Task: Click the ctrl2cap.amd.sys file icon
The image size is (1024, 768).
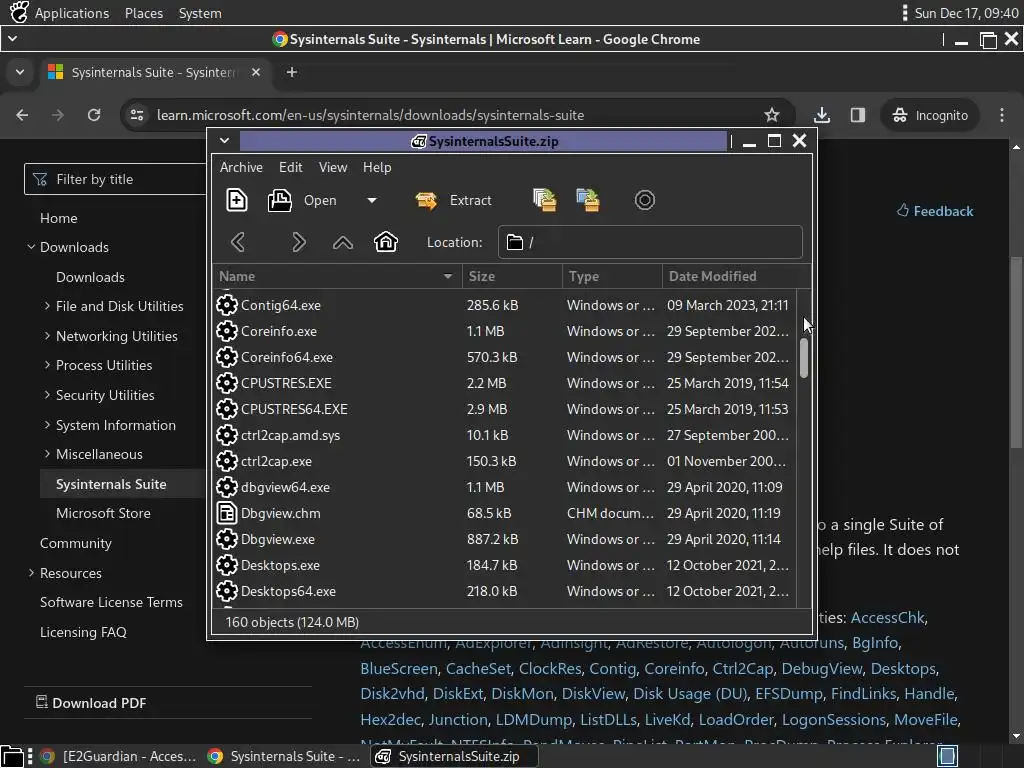Action: pos(227,435)
